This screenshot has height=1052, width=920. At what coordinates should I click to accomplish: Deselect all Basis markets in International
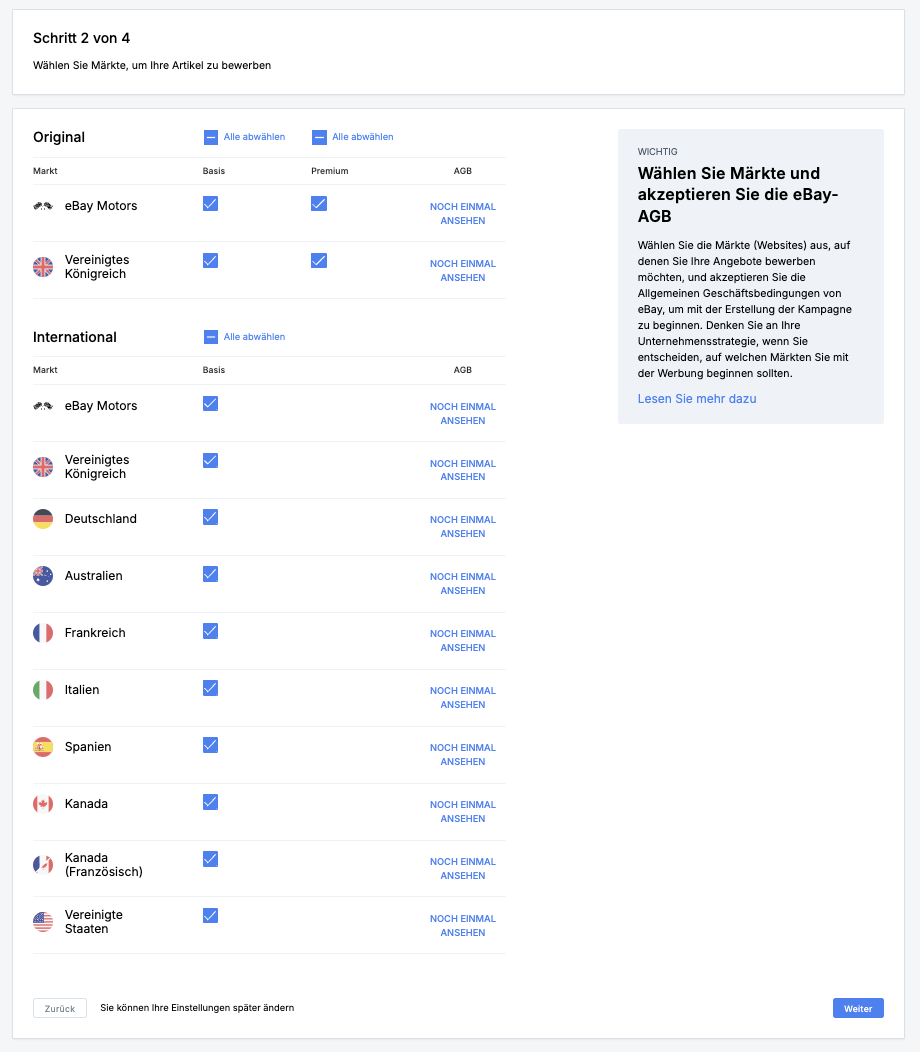(244, 337)
